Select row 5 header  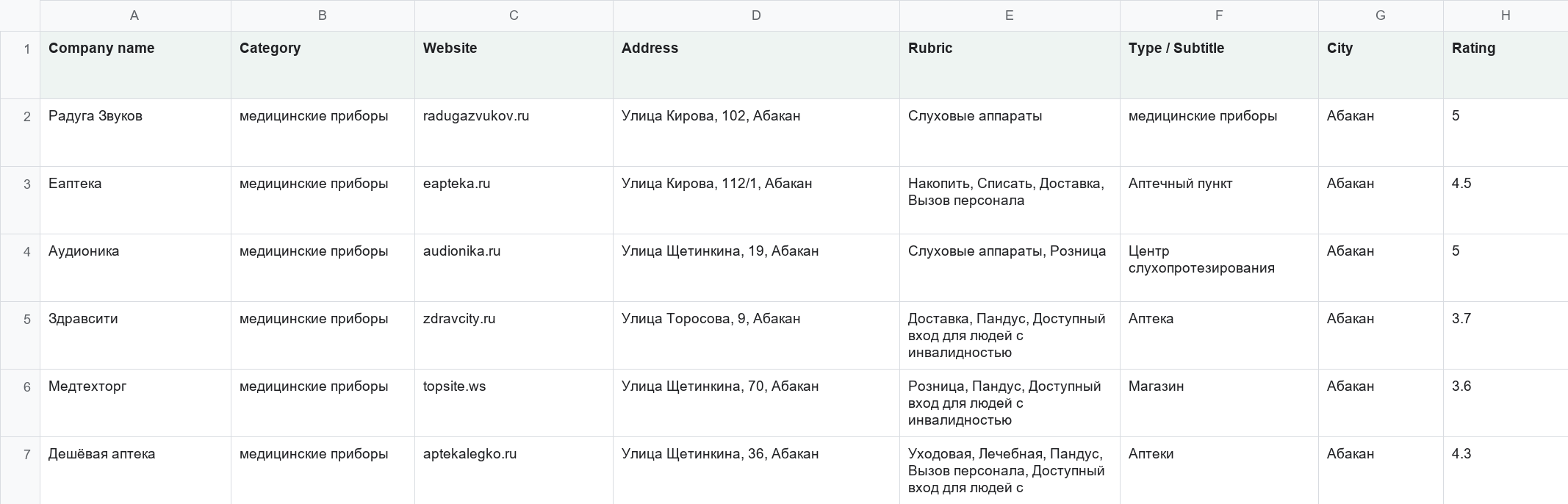point(20,335)
